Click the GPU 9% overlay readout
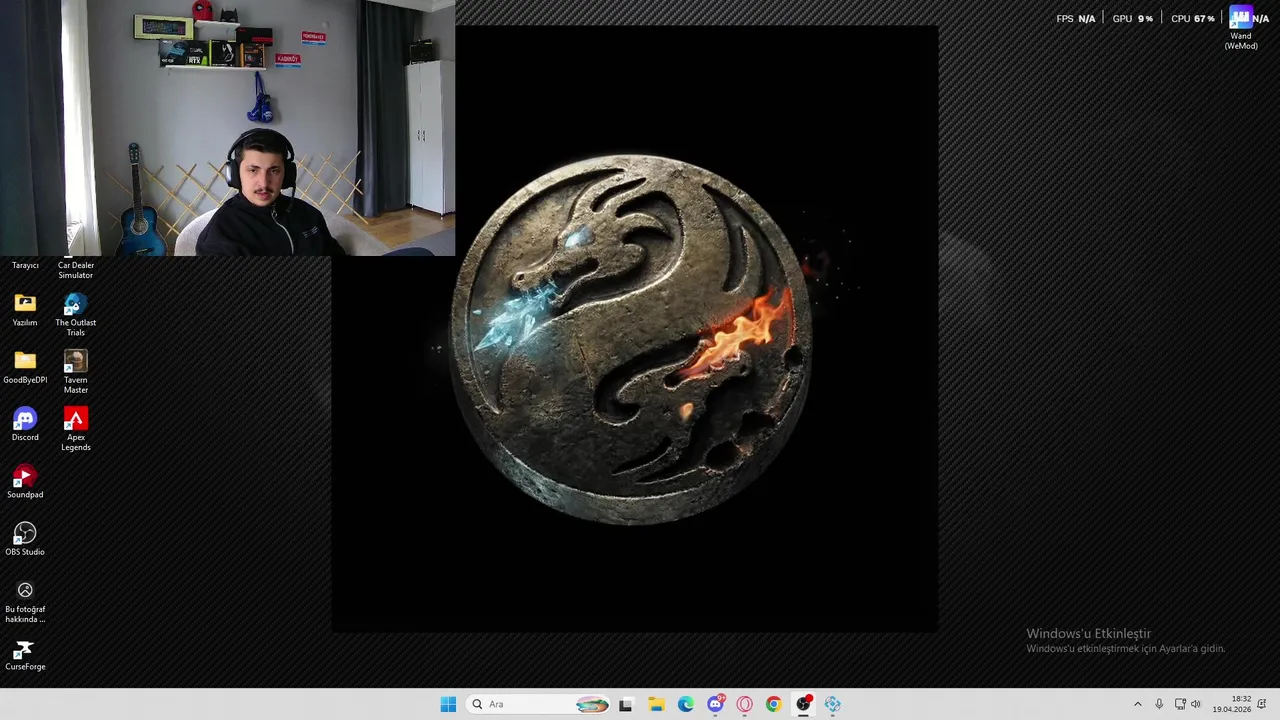The width and height of the screenshot is (1280, 720). [x=1133, y=18]
